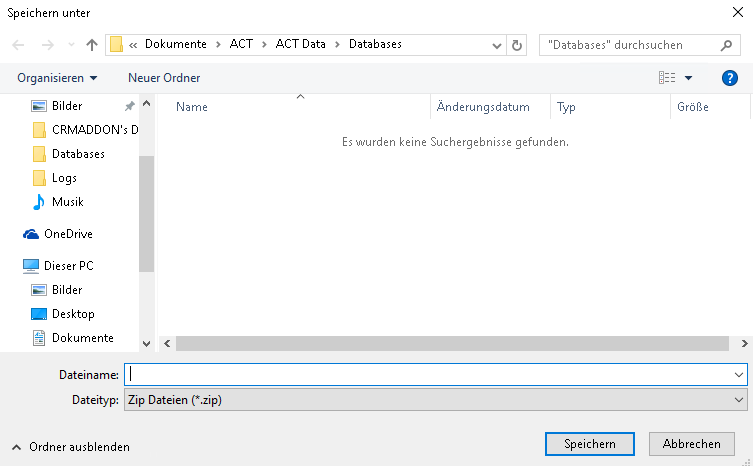Click sidebar scroll down arrow
Screen dimensions: 753x466
tap(147, 344)
